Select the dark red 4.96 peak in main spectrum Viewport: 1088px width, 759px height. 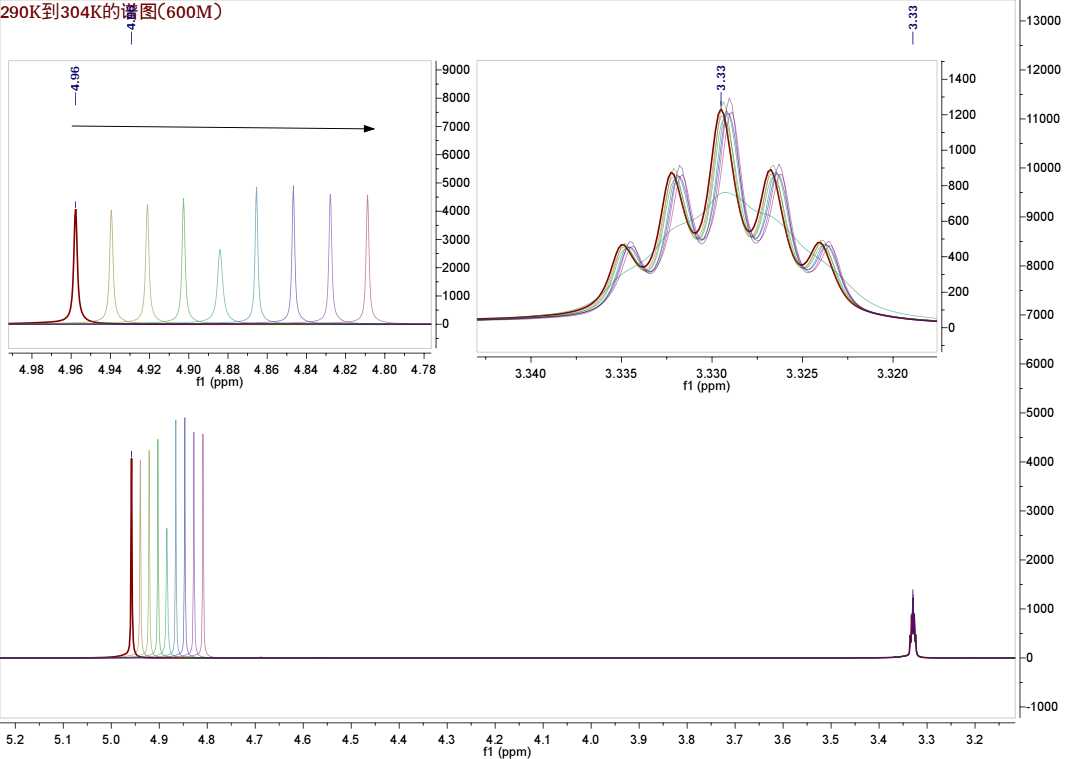click(x=132, y=550)
